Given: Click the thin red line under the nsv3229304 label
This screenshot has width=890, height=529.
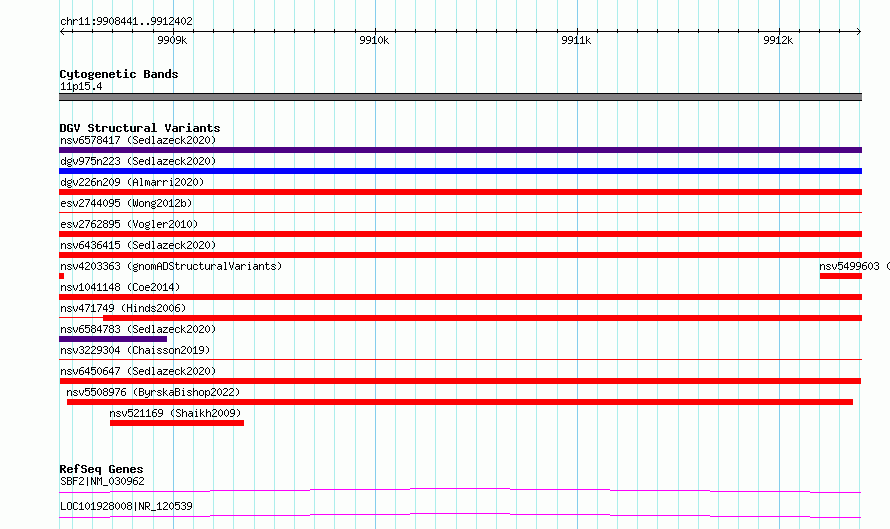Looking at the screenshot, I should click(x=460, y=359).
